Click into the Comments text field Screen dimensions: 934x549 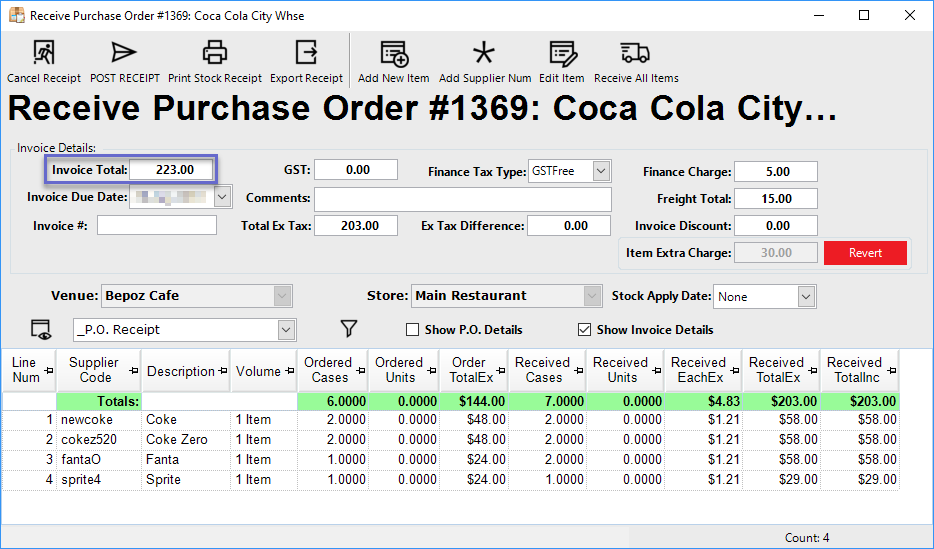click(462, 199)
